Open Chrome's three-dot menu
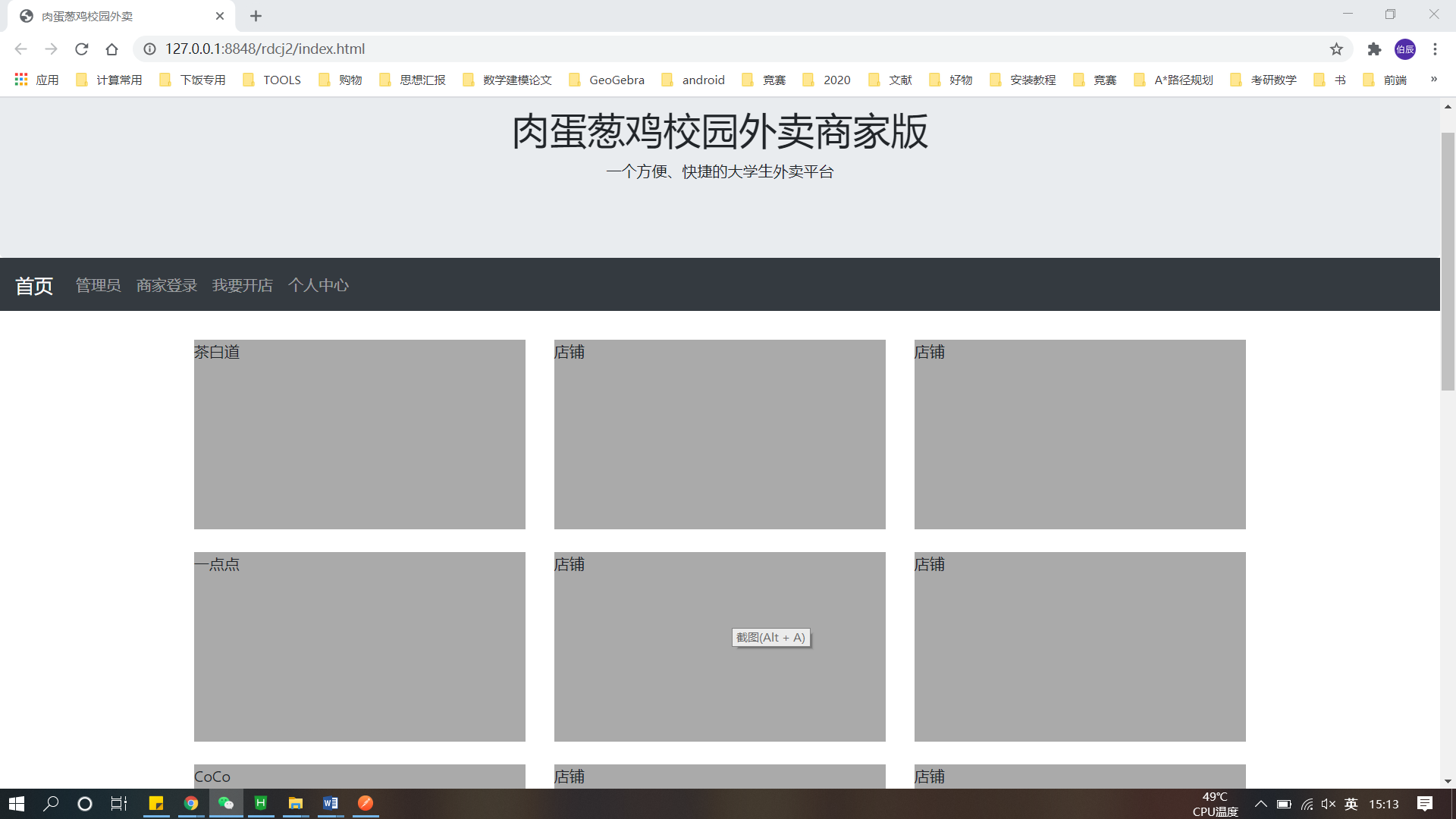This screenshot has width=1456, height=819. click(1435, 49)
